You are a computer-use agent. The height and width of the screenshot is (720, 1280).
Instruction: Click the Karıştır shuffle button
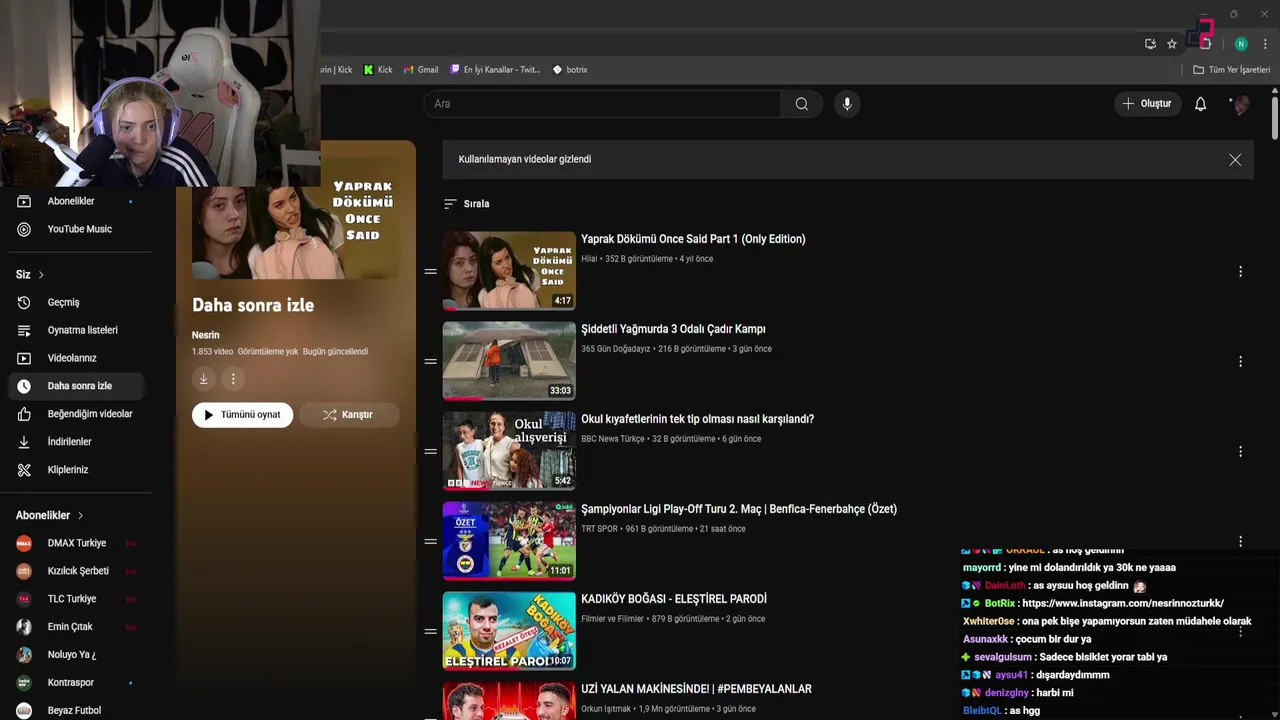tap(347, 415)
